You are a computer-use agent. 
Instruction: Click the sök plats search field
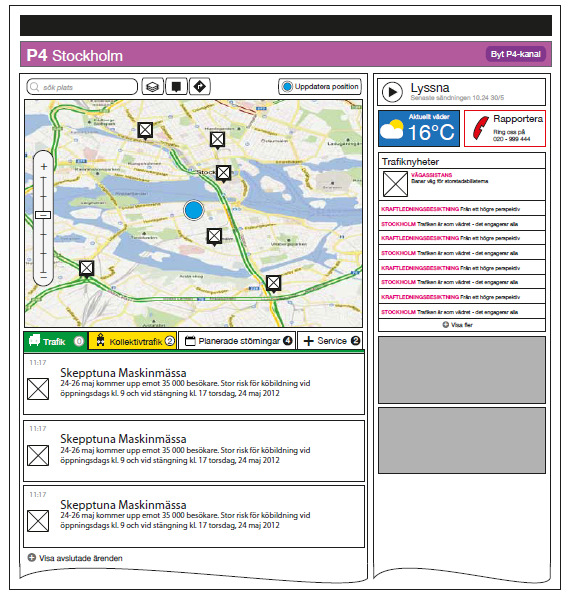(x=82, y=87)
